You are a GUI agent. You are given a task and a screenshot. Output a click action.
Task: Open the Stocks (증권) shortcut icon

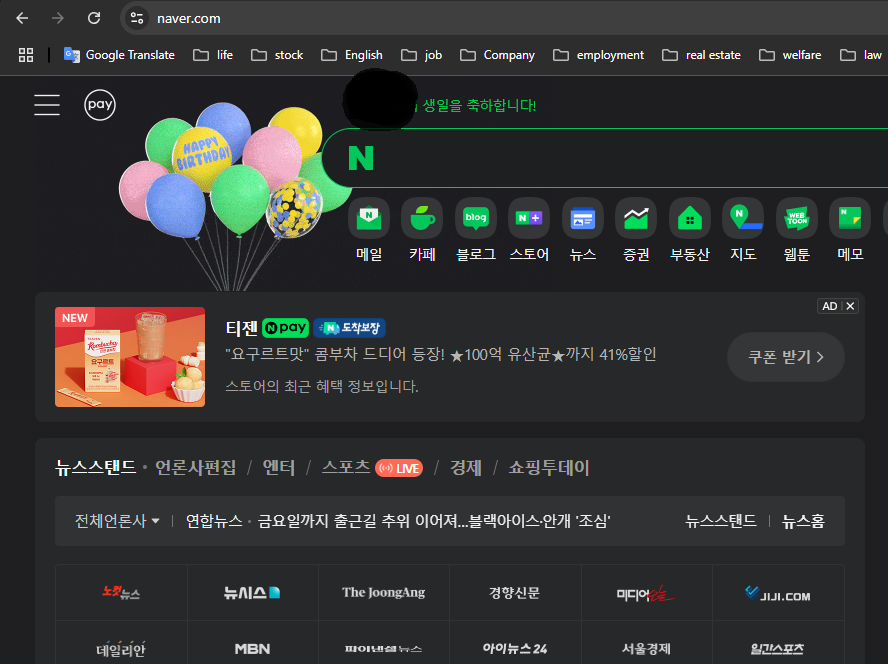click(636, 218)
